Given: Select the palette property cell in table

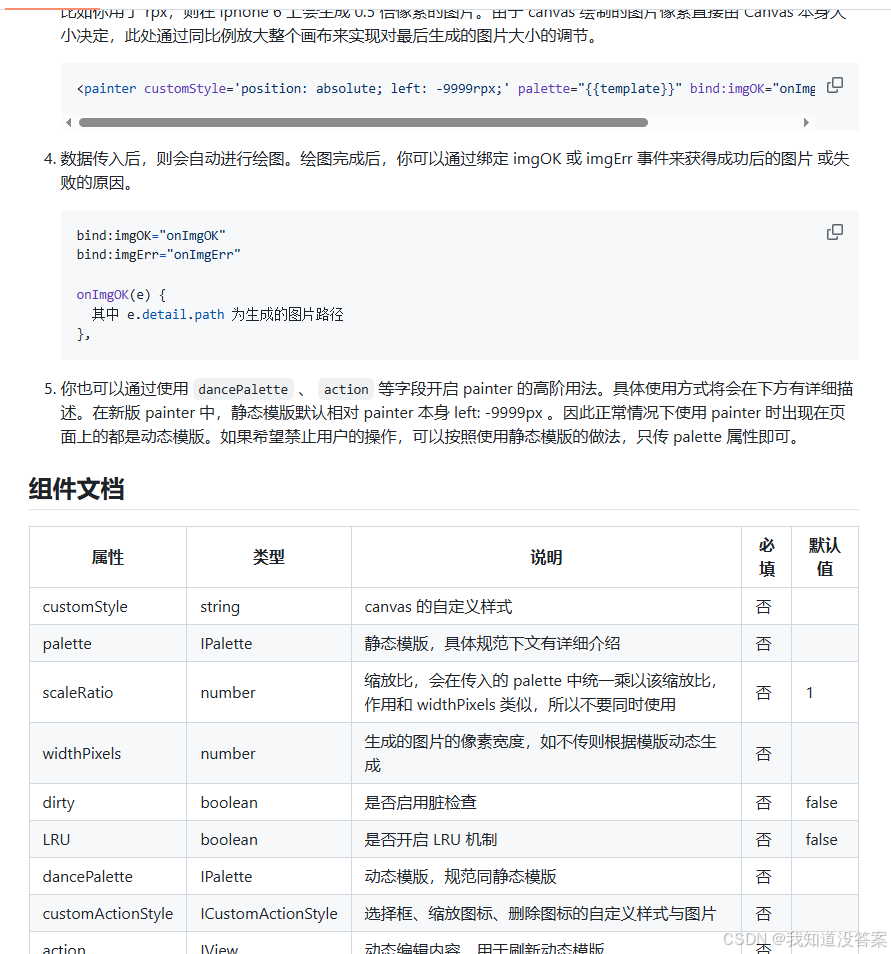Looking at the screenshot, I should tap(108, 644).
